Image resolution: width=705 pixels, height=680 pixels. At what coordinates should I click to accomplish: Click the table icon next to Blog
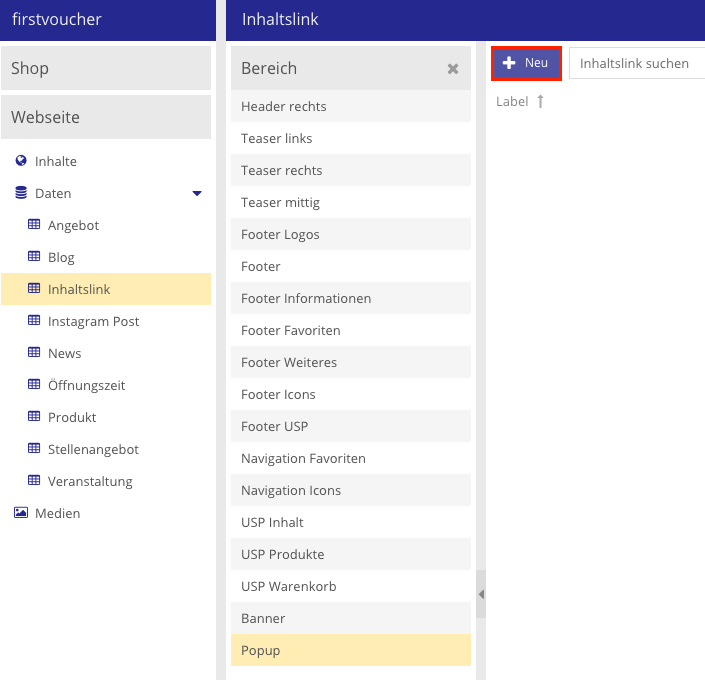tap(34, 256)
